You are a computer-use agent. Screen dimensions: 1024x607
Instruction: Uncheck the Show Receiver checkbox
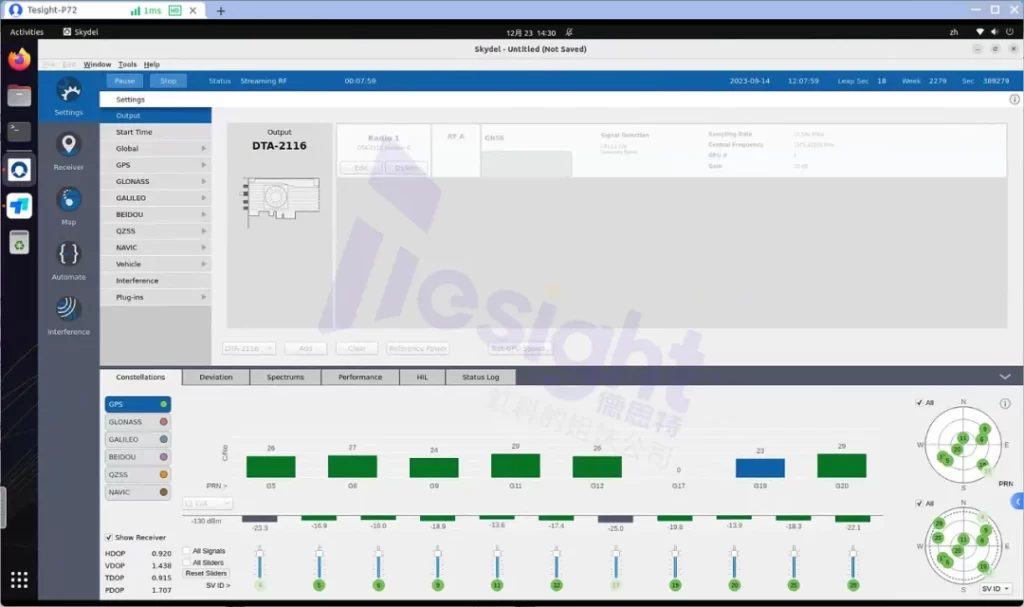click(x=109, y=537)
